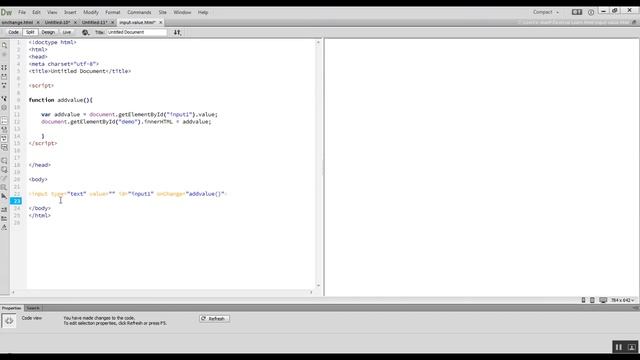
Task: Open the Help menu
Action: [203, 12]
